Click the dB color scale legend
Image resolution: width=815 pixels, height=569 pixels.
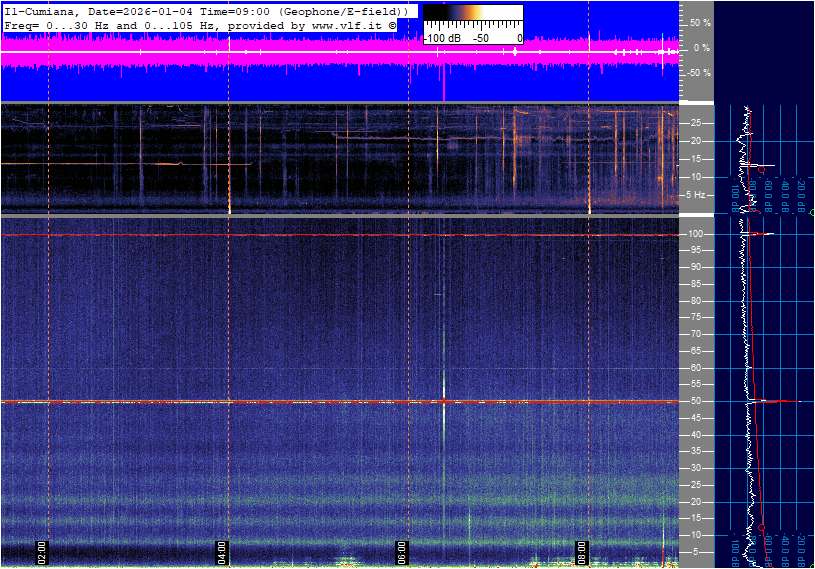click(472, 21)
